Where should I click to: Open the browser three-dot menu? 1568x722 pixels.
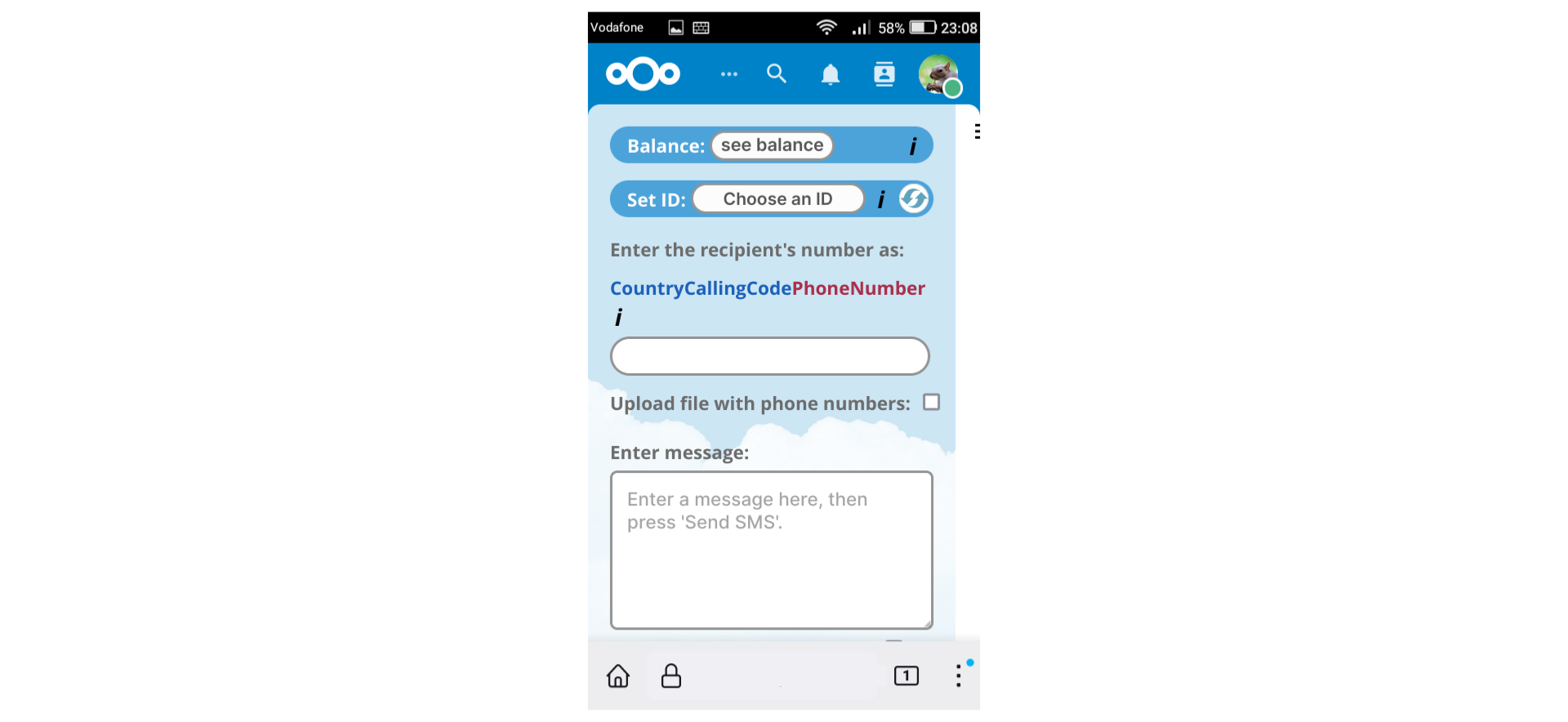(x=959, y=675)
